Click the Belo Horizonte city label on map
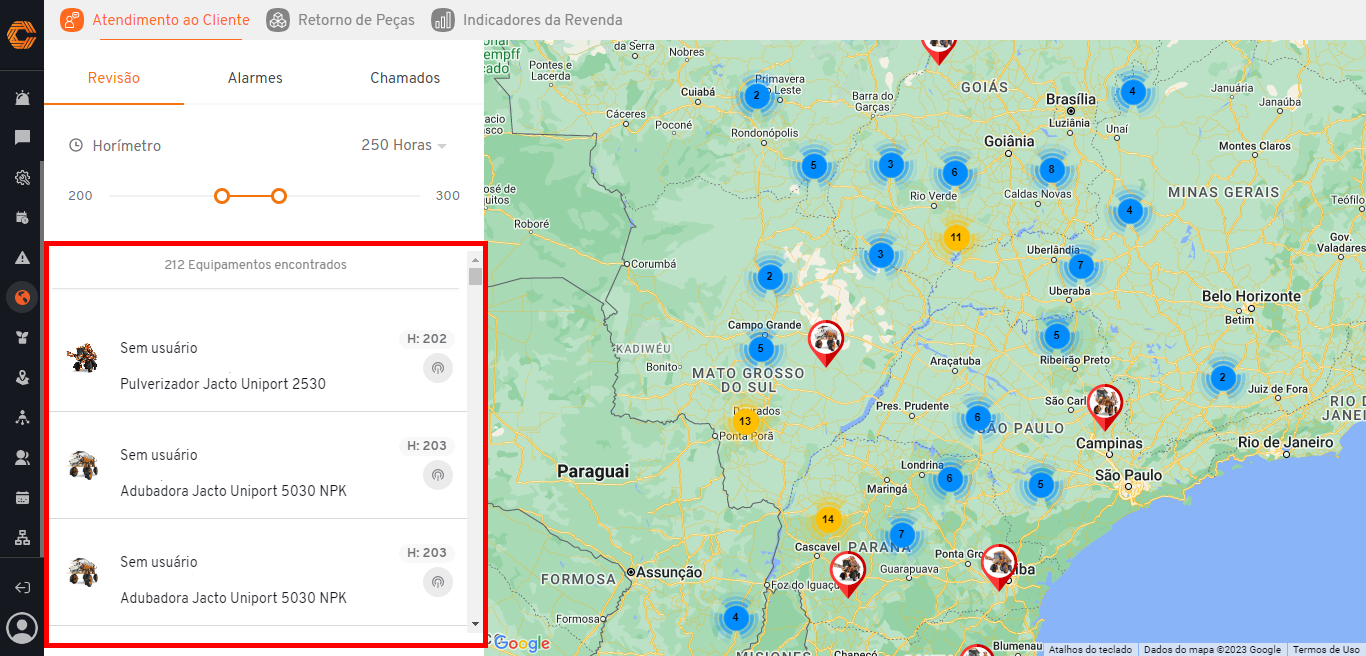The image size is (1366, 656). coord(1251,296)
